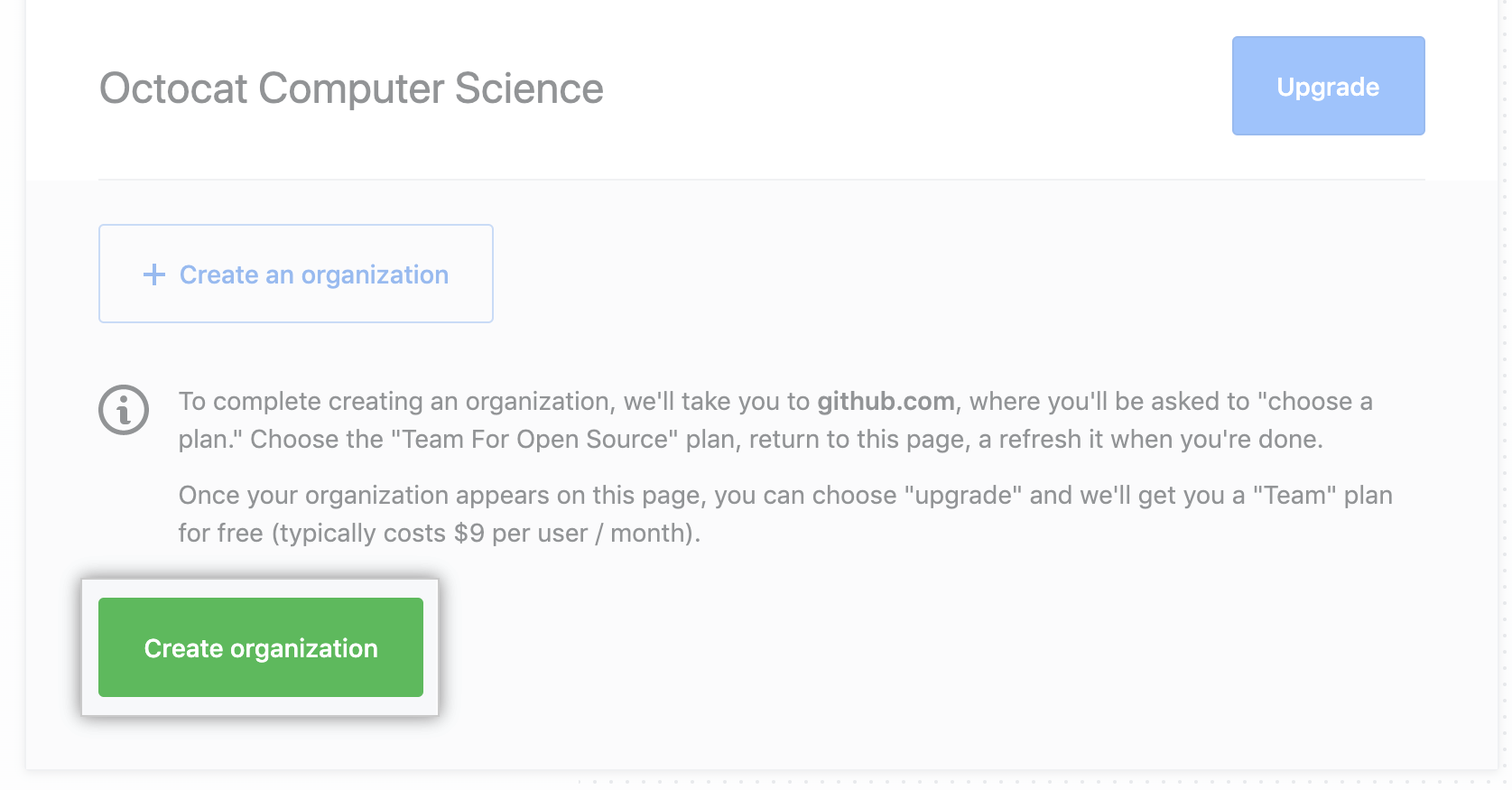
Task: Select the information icon beside the instructions
Action: click(x=125, y=410)
